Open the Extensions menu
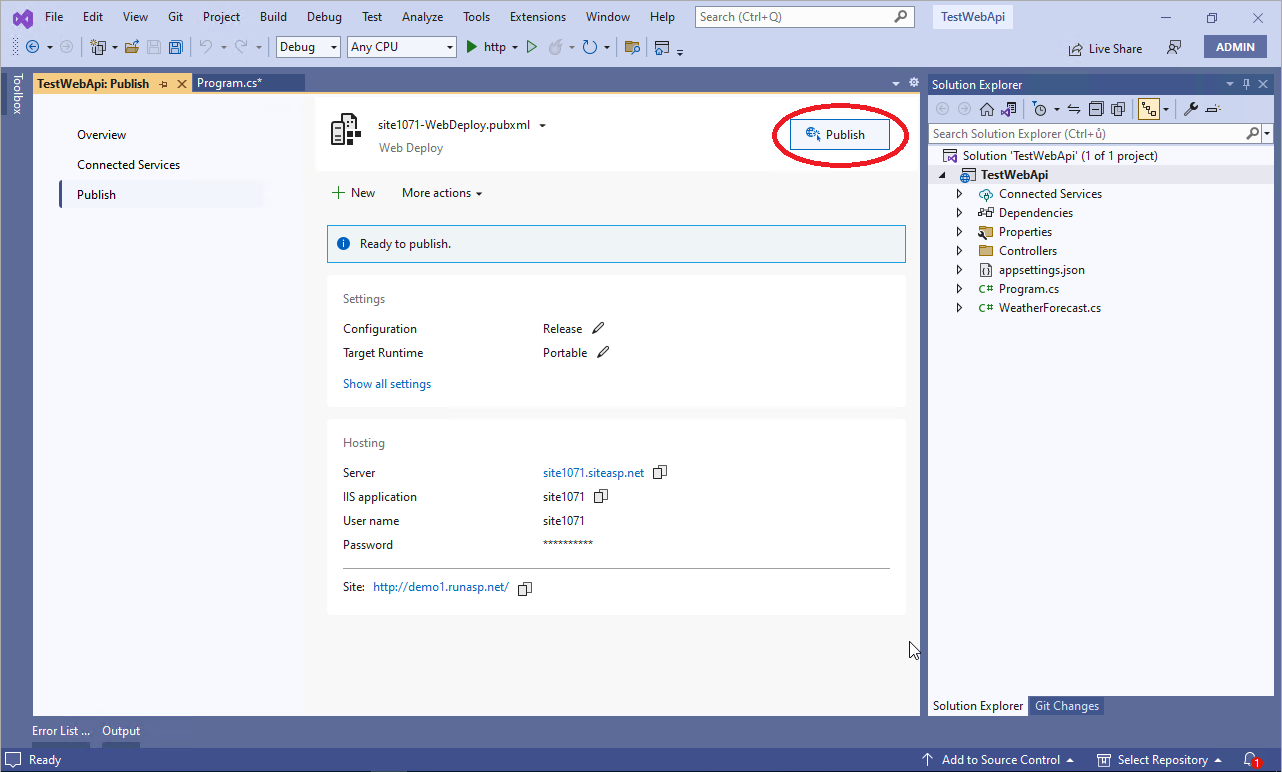The image size is (1282, 772). (537, 17)
